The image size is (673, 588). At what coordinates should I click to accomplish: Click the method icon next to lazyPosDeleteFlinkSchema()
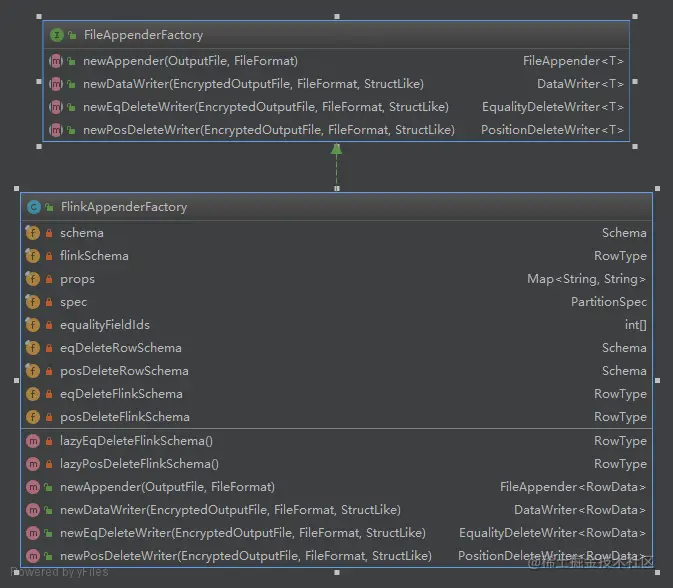coord(33,464)
